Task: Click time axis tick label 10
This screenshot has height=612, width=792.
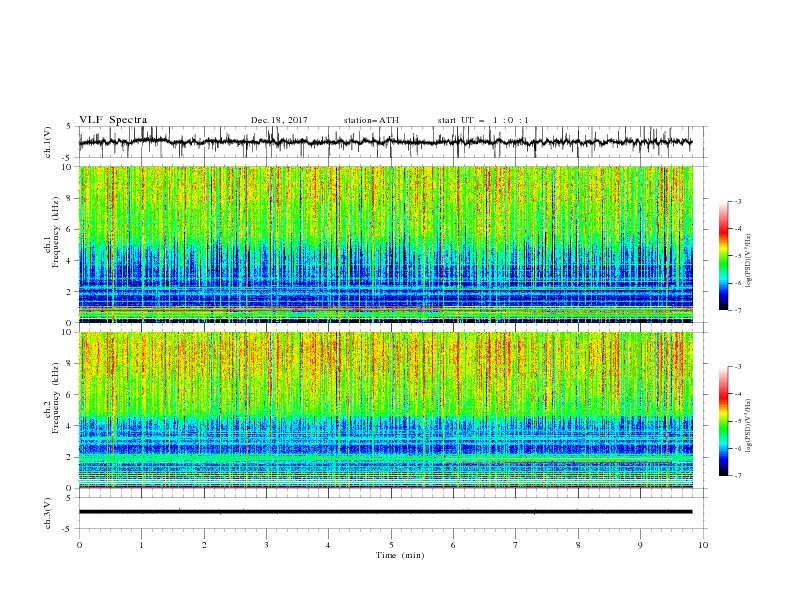Action: click(703, 545)
